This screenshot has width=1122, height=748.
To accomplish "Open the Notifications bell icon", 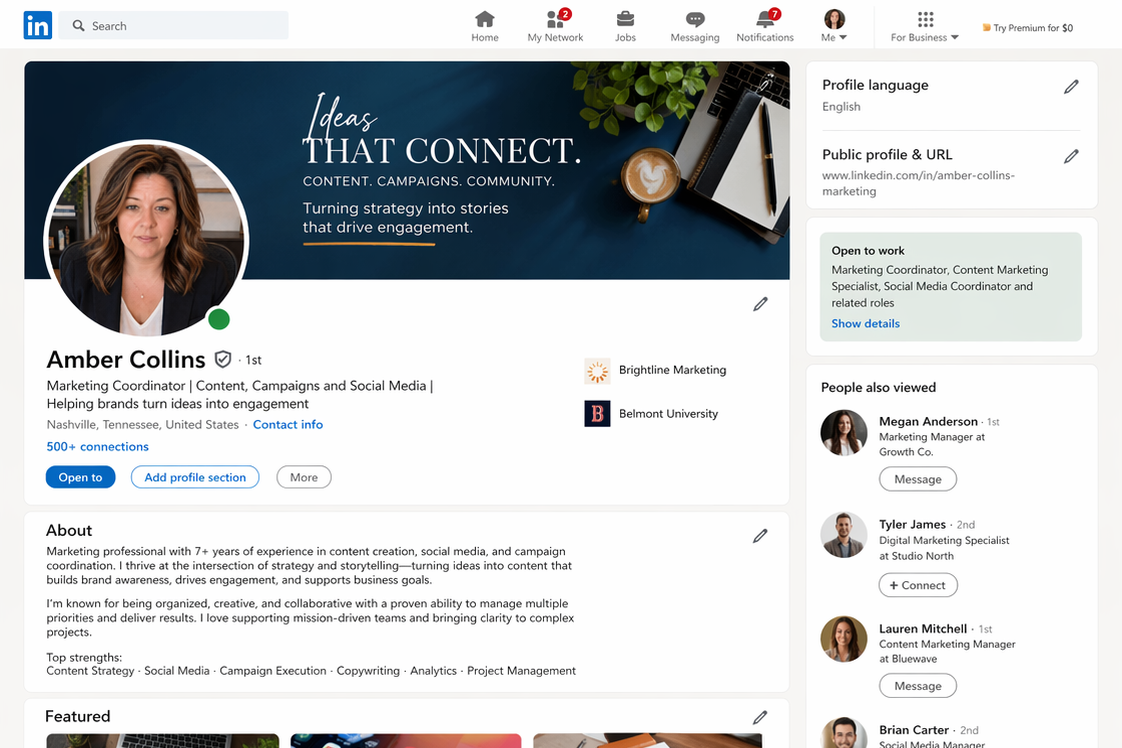I will [x=766, y=19].
